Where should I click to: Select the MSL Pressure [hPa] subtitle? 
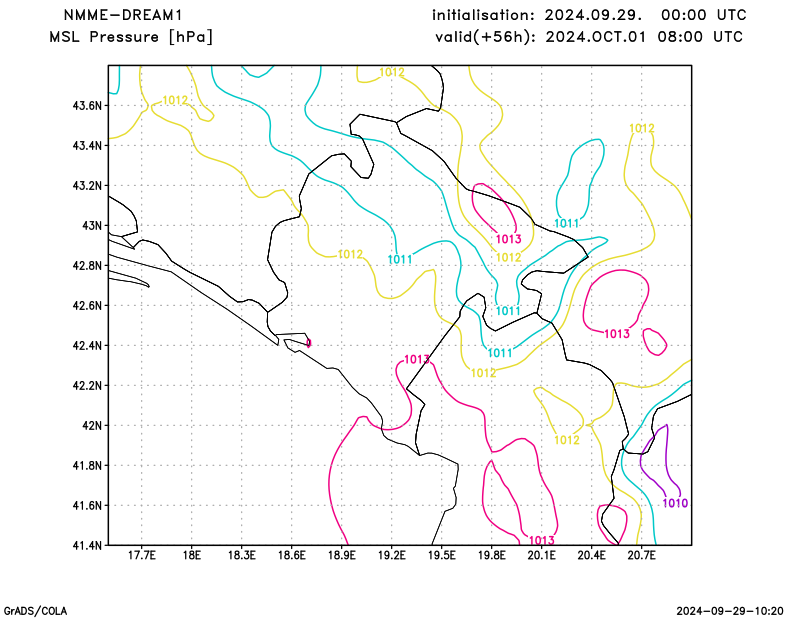click(x=131, y=37)
